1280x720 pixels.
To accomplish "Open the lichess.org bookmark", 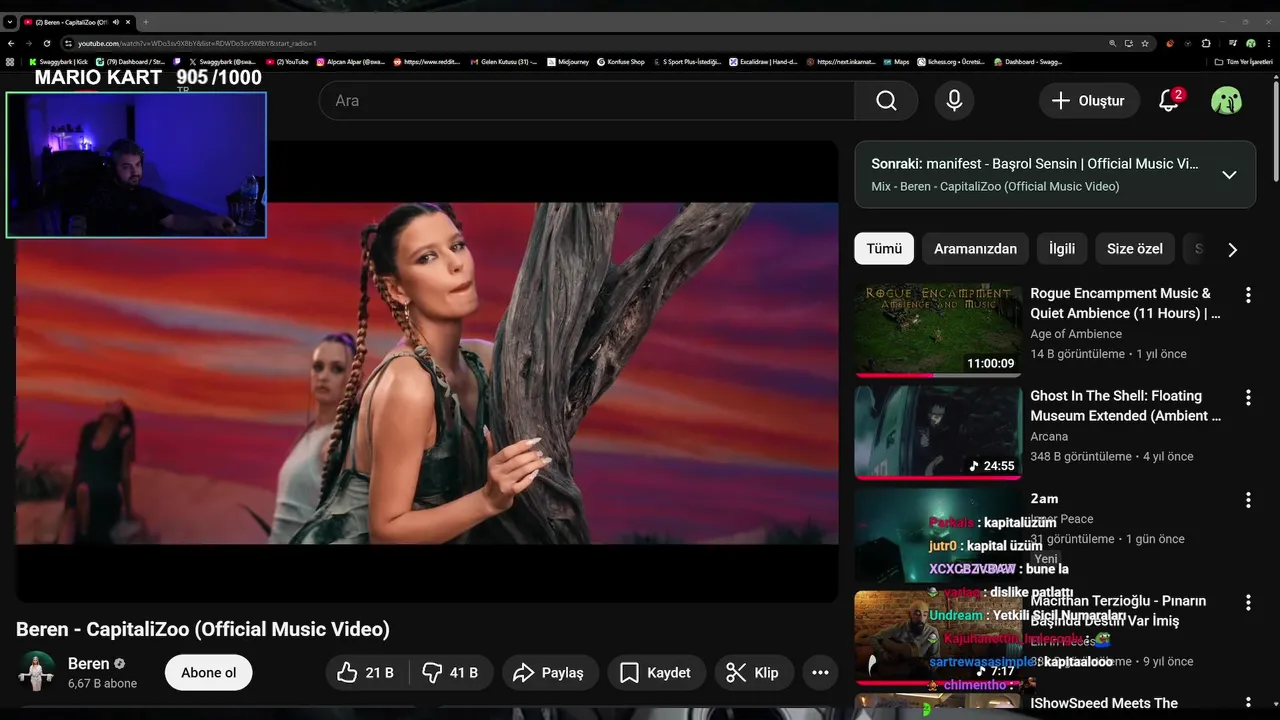I will (950, 62).
